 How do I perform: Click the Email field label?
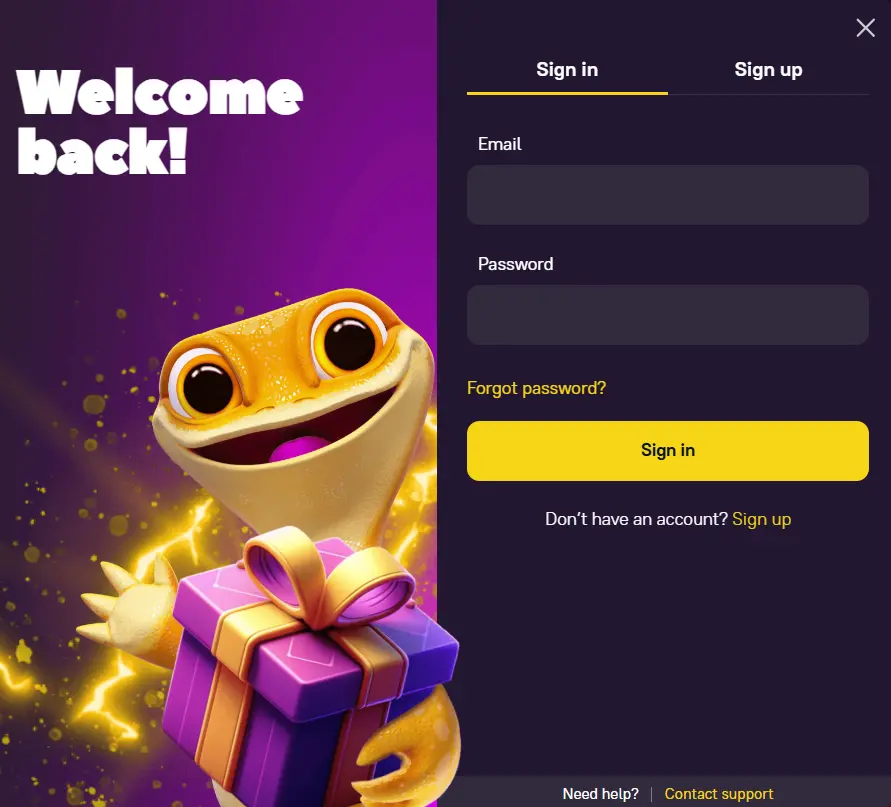[499, 144]
